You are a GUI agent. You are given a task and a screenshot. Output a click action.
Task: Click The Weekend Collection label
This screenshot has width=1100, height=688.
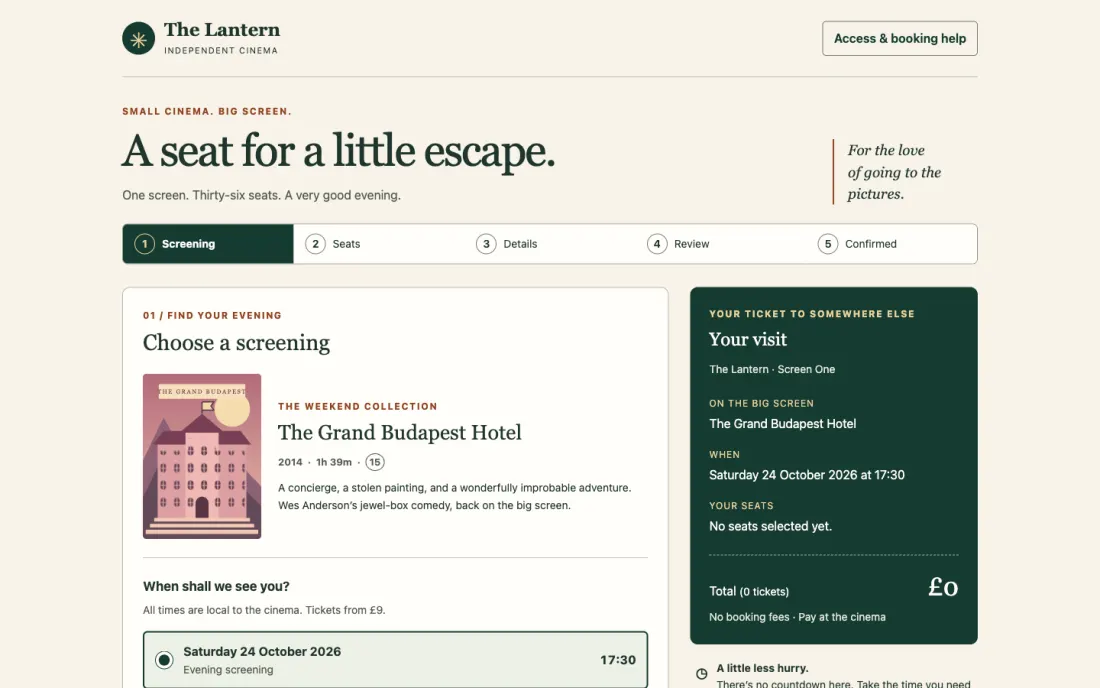pos(358,406)
